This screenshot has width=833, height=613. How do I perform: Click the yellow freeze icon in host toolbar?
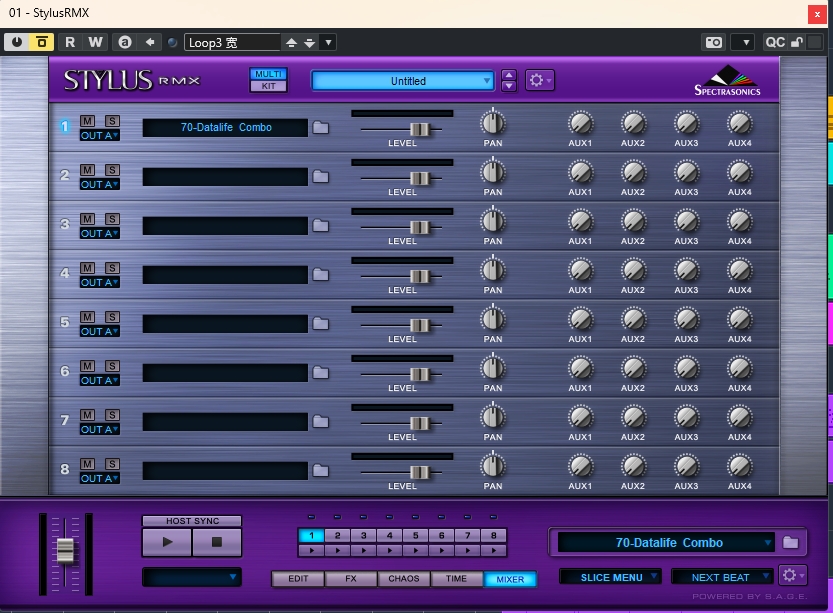point(41,42)
